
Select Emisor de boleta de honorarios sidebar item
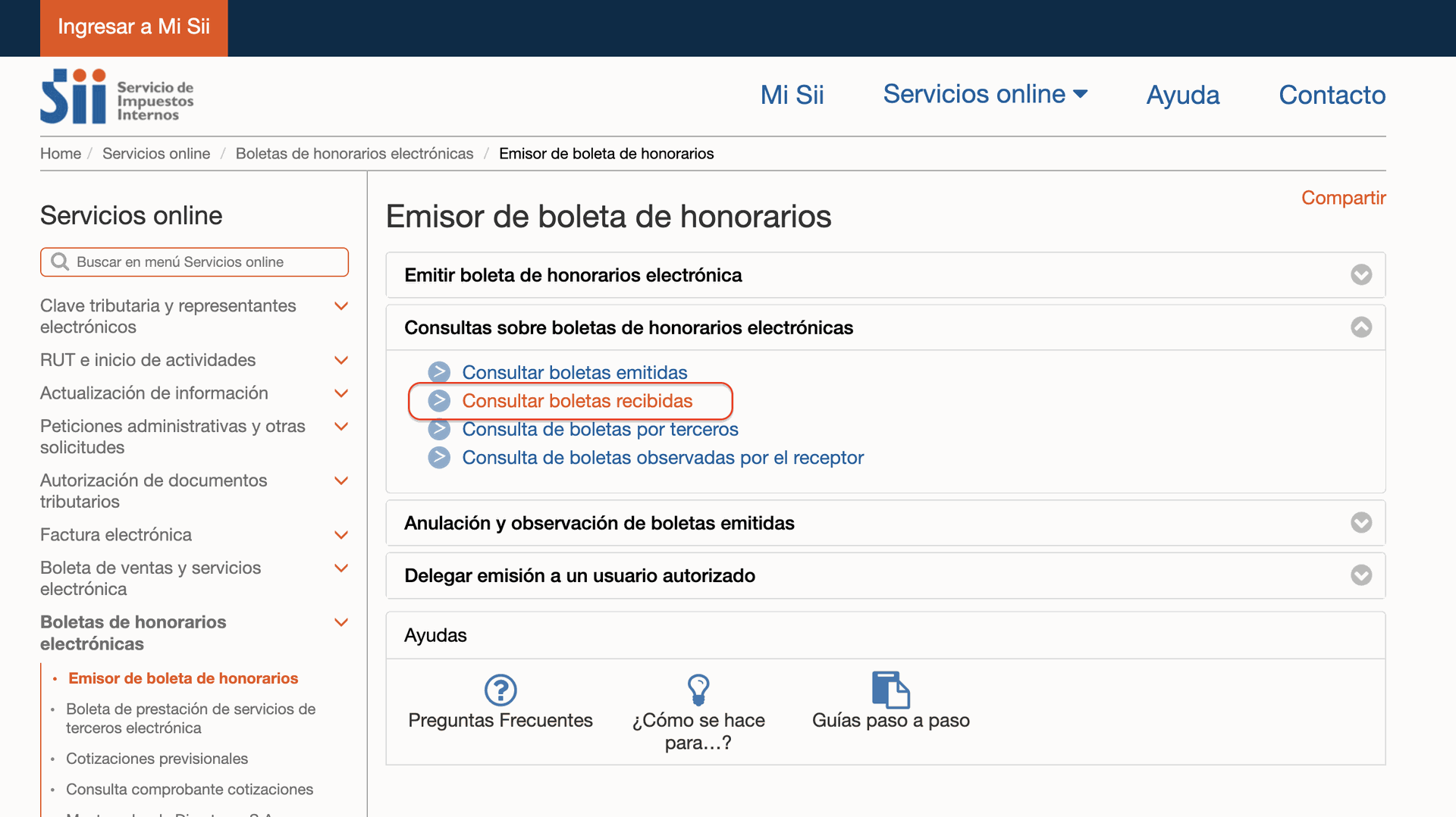click(x=183, y=678)
